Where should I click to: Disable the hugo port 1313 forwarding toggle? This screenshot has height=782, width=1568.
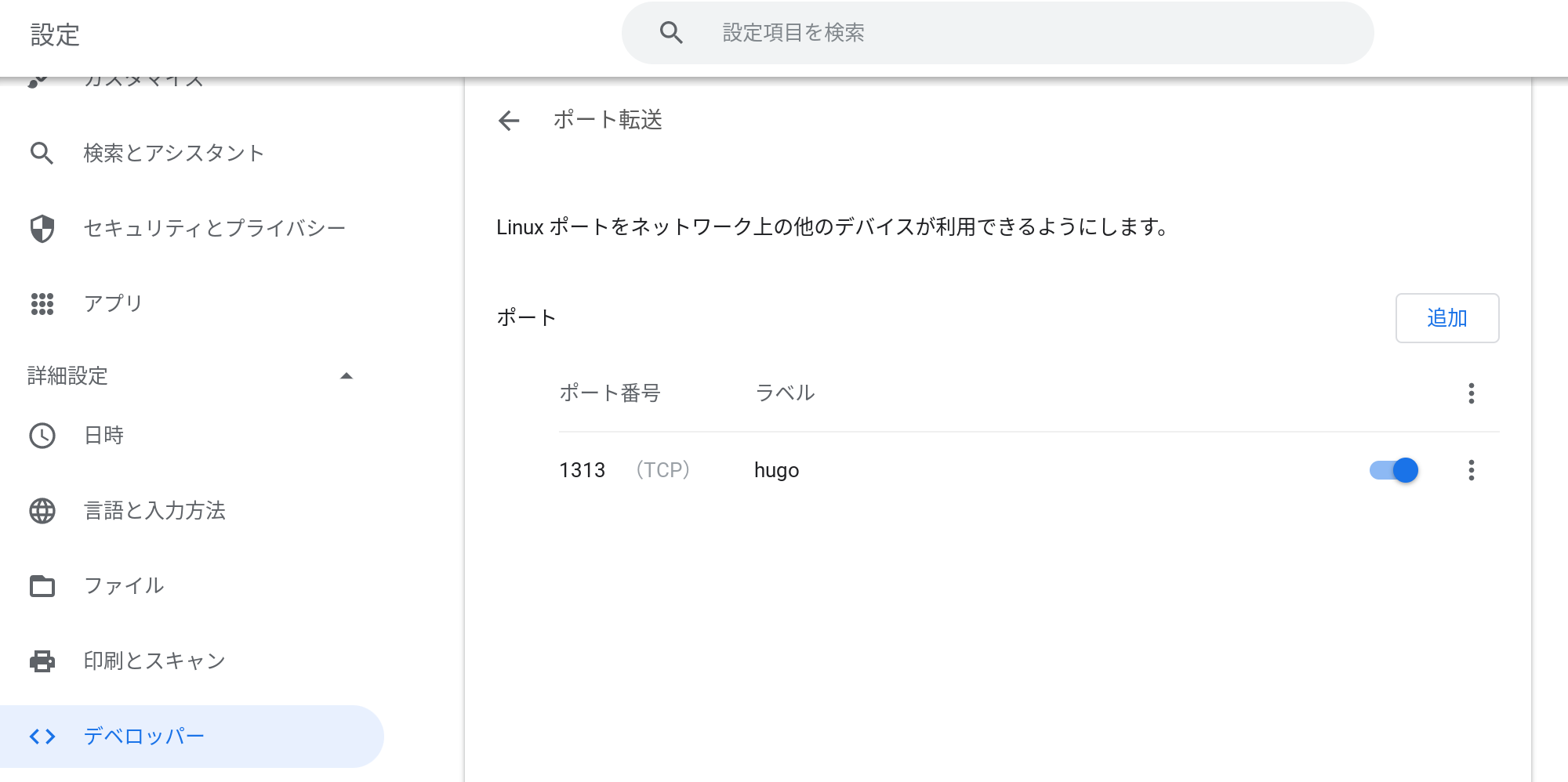(1394, 470)
